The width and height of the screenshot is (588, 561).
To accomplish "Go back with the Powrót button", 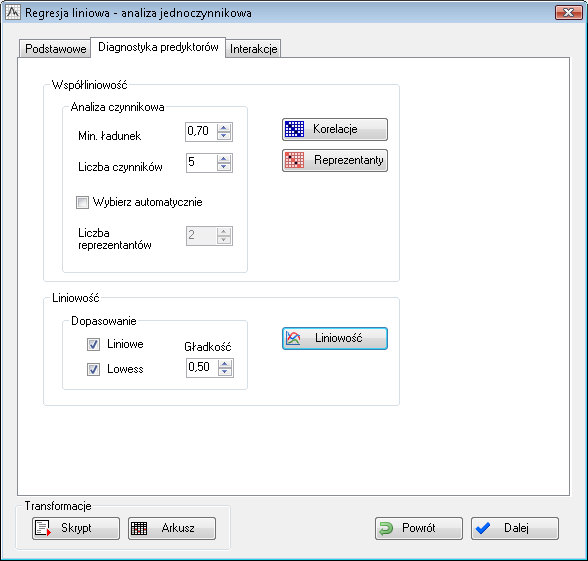I will (x=418, y=528).
